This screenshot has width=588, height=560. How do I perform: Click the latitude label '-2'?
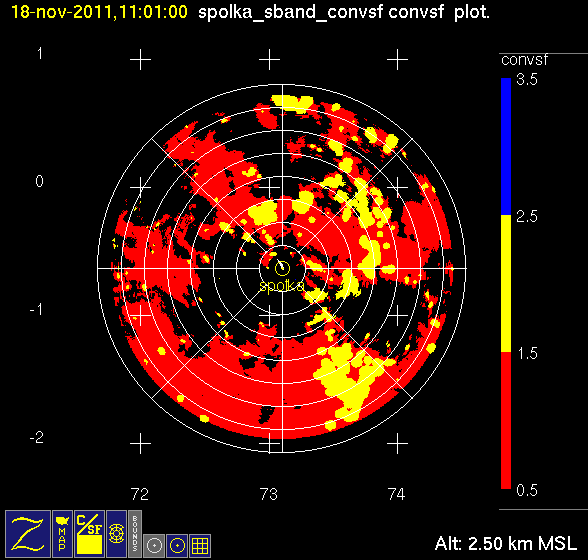36,437
